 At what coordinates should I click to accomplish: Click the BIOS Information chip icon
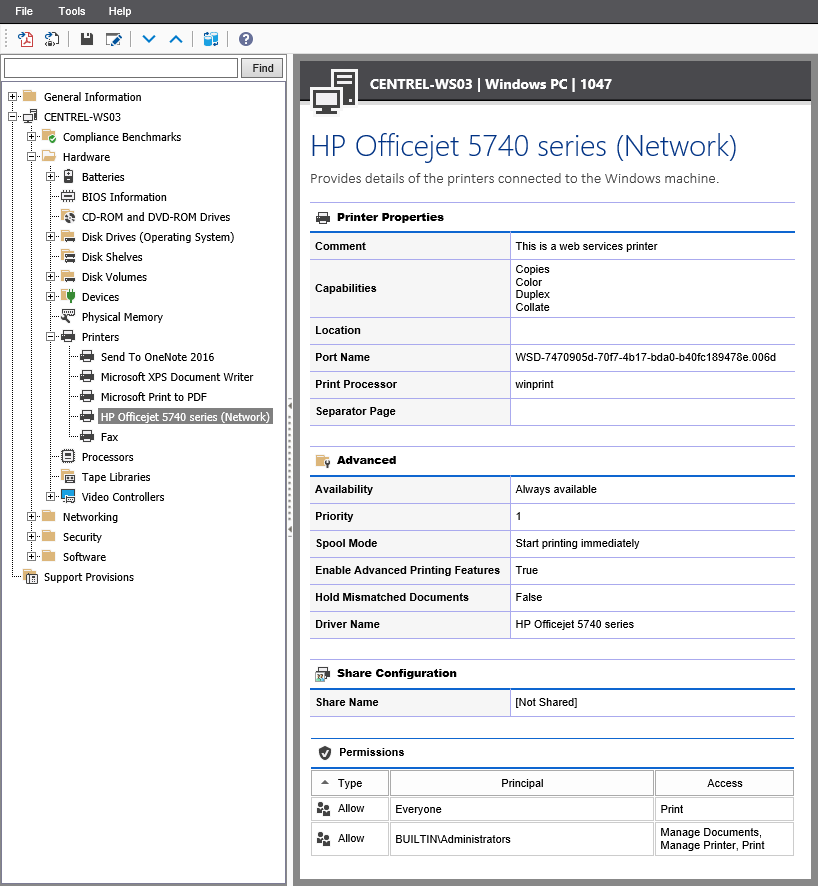[68, 197]
